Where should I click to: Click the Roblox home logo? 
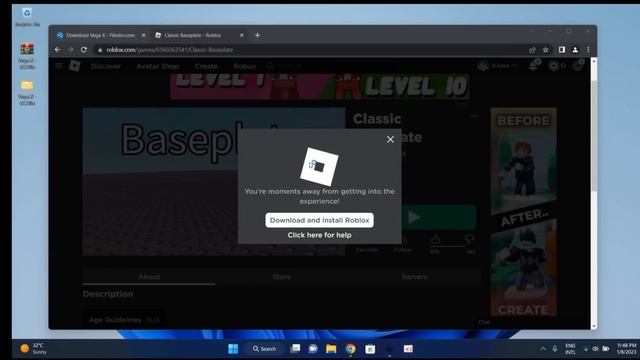click(75, 66)
